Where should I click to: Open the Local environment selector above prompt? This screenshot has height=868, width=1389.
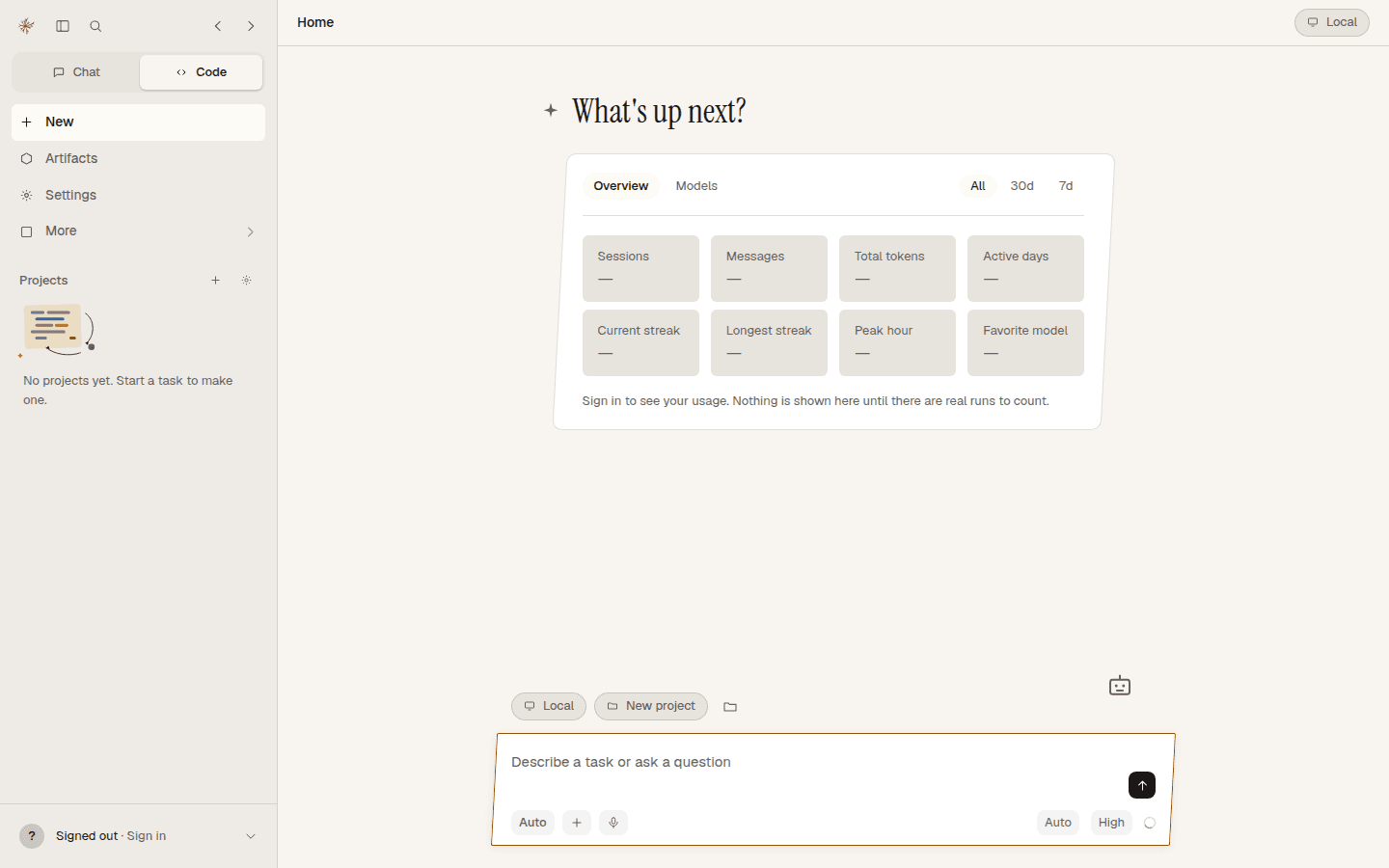(x=549, y=706)
